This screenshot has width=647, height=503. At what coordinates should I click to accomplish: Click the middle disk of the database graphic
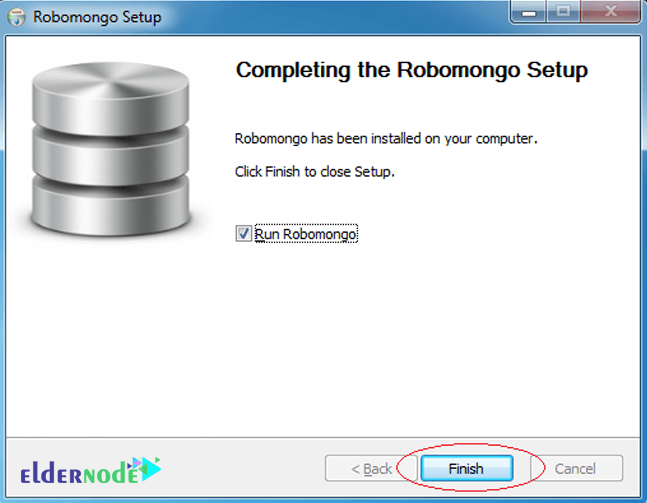[111, 157]
